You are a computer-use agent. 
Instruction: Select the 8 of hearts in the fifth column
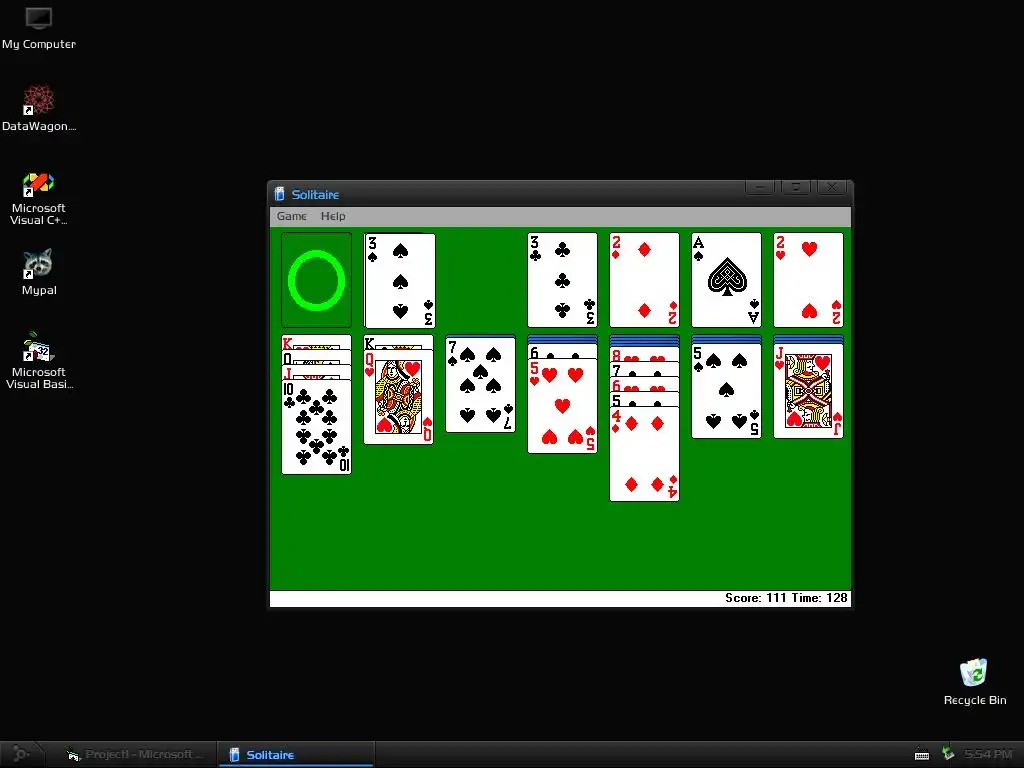[x=644, y=355]
